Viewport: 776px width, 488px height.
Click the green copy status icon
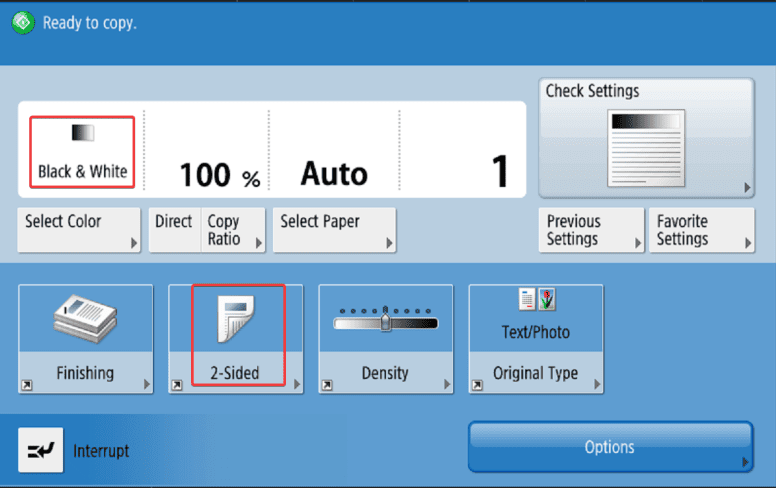pos(24,22)
